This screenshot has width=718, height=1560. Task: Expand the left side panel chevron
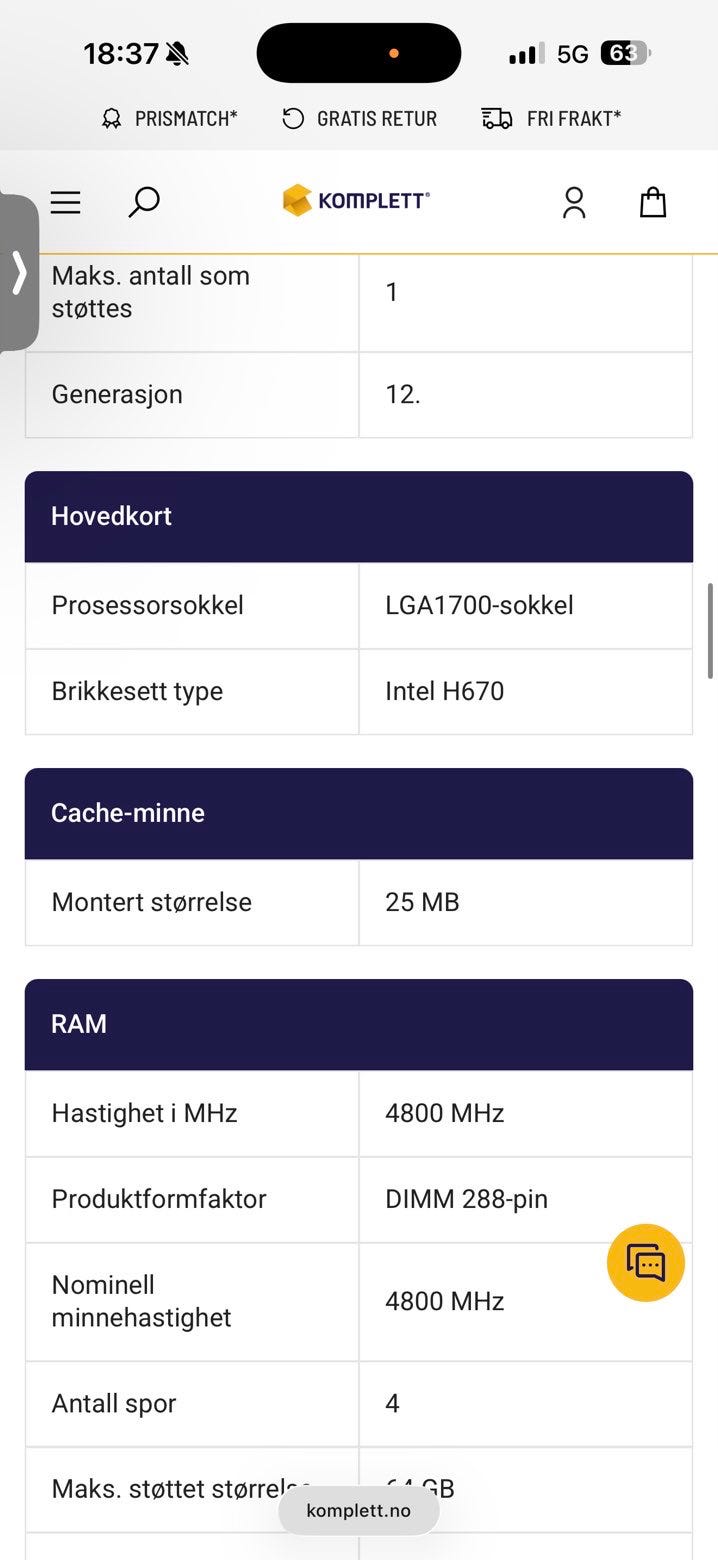[19, 272]
